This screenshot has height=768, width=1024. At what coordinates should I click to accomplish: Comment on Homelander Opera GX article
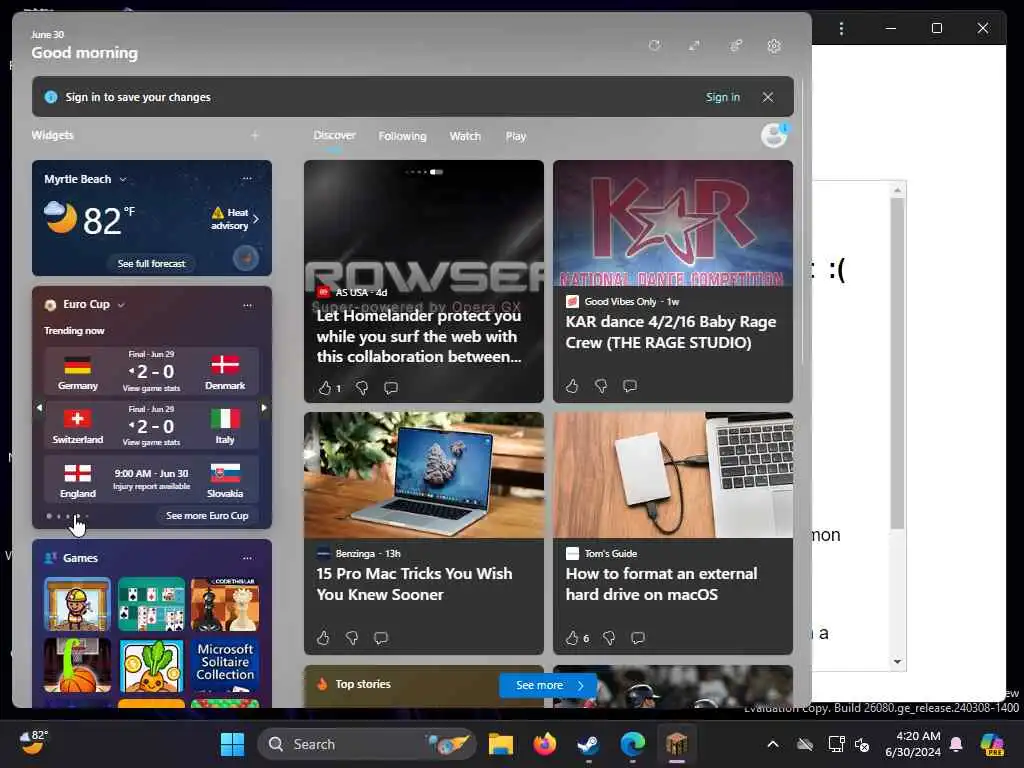(391, 388)
